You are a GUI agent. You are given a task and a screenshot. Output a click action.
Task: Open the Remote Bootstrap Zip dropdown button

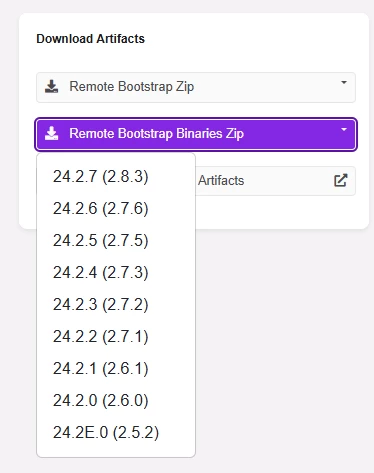(196, 87)
